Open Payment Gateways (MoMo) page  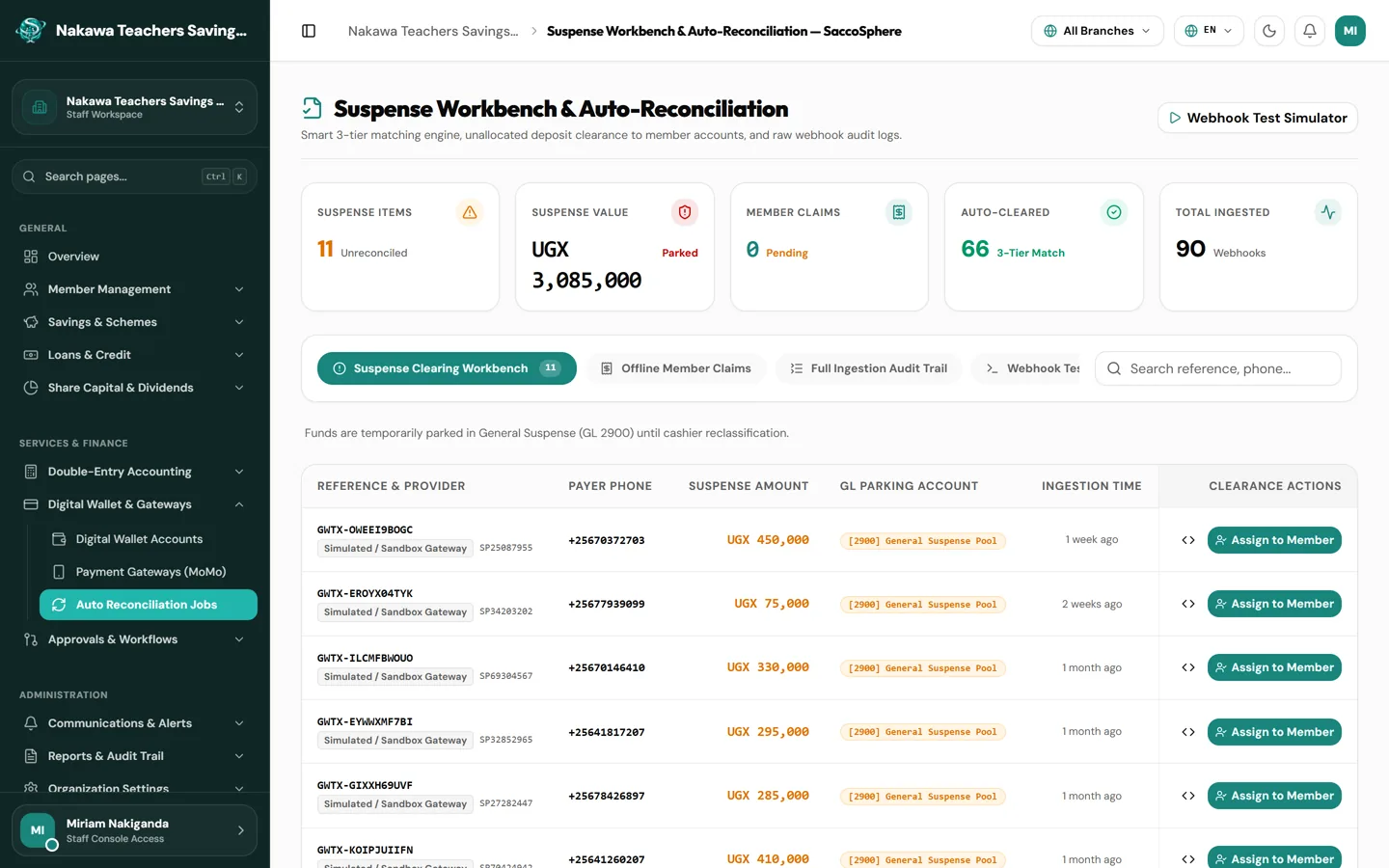[149, 572]
